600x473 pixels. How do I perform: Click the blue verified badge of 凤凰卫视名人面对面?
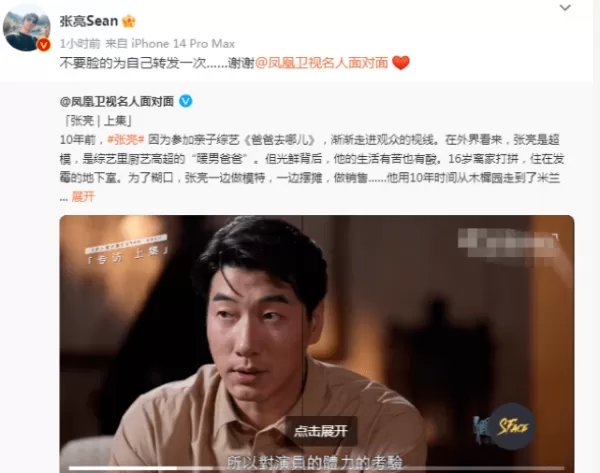pyautogui.click(x=186, y=101)
